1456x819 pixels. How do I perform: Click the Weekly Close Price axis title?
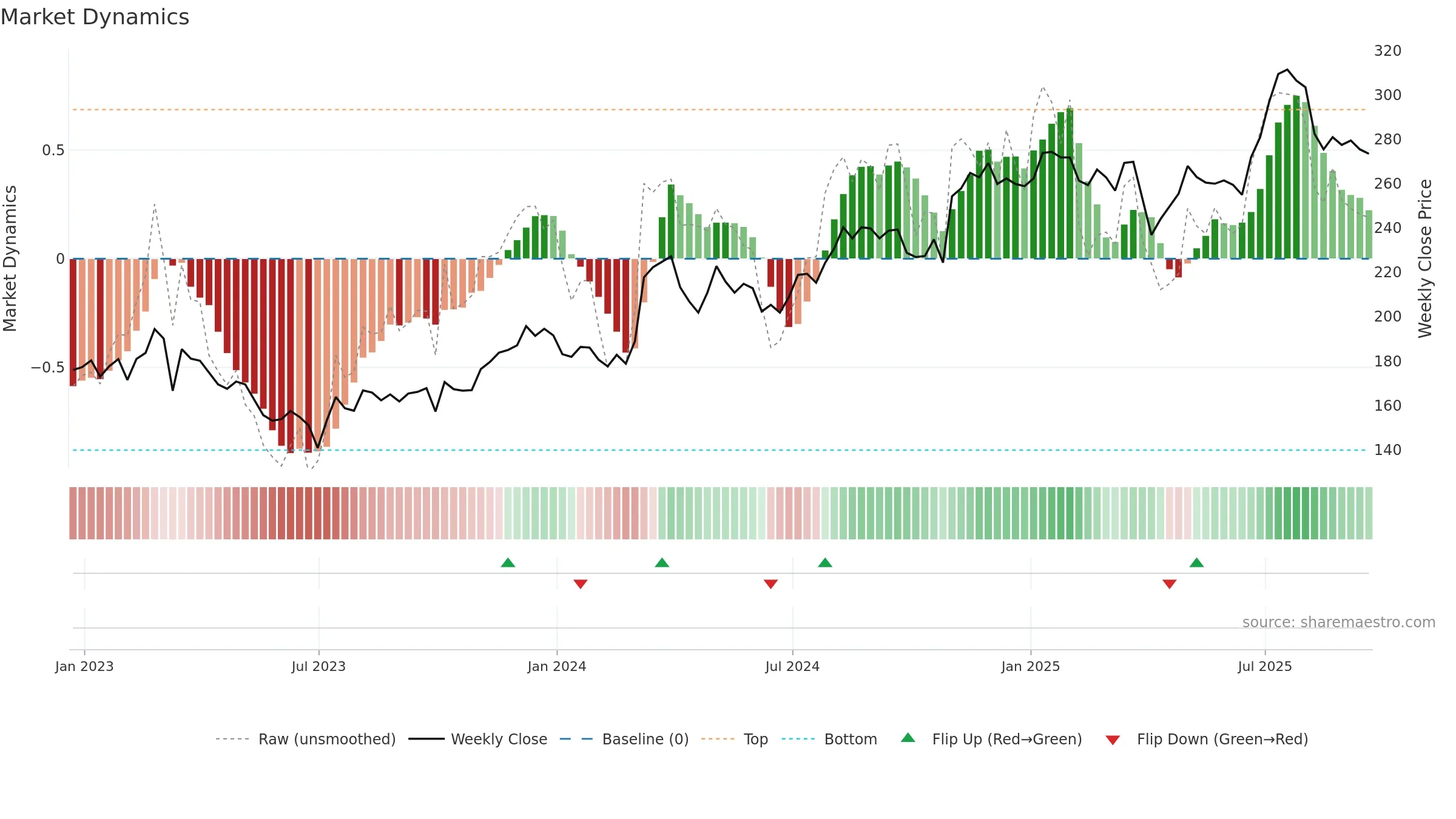tap(1425, 258)
